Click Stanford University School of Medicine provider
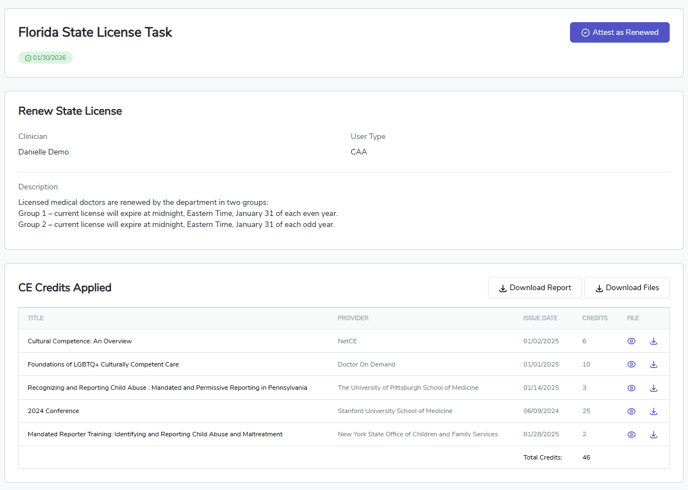688x490 pixels. click(x=395, y=411)
